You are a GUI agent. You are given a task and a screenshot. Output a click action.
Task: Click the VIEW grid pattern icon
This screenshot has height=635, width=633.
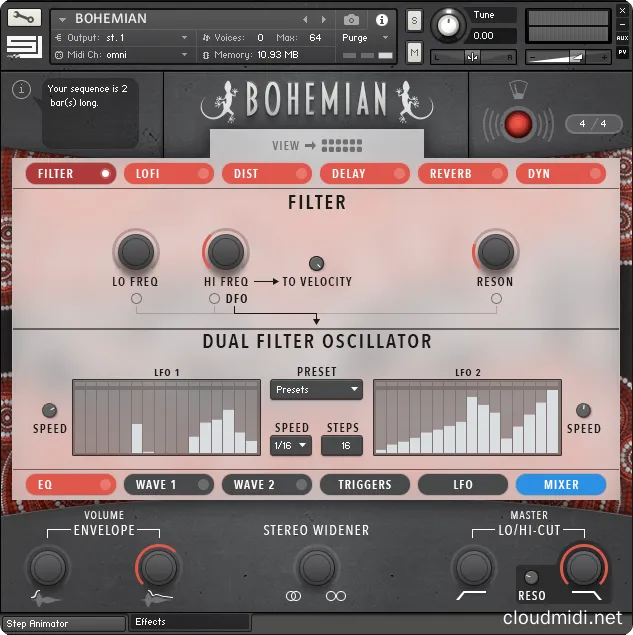pos(342,146)
